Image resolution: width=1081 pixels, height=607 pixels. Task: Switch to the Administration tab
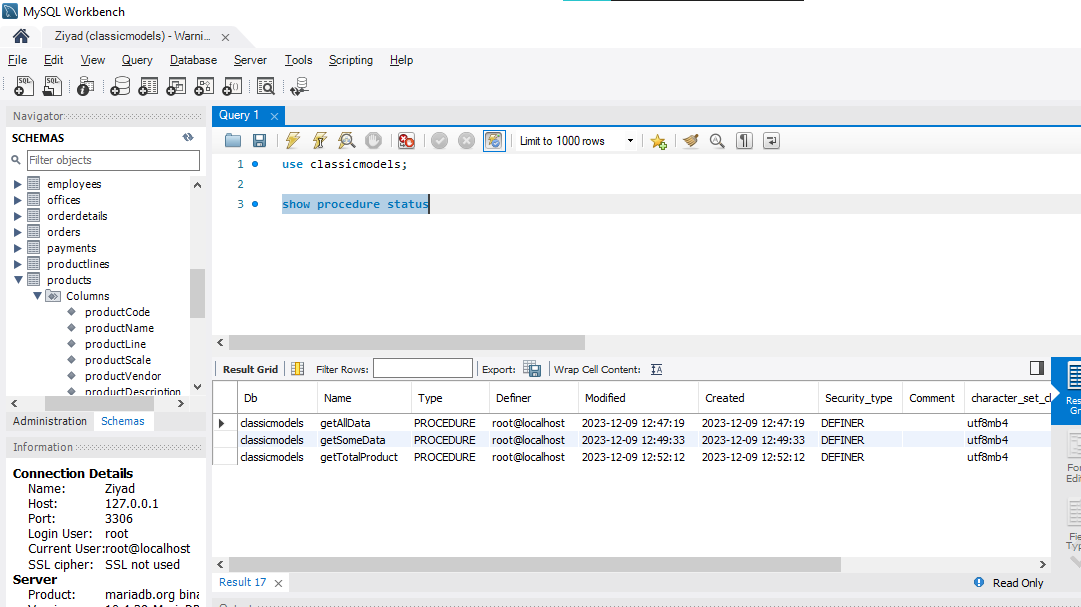point(50,421)
